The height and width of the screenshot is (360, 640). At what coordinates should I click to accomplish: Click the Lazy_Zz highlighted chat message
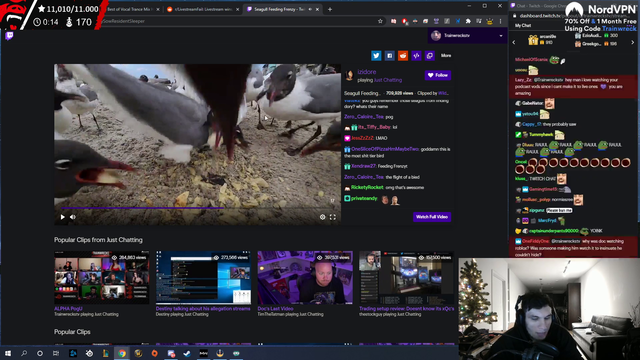pyautogui.click(x=573, y=87)
